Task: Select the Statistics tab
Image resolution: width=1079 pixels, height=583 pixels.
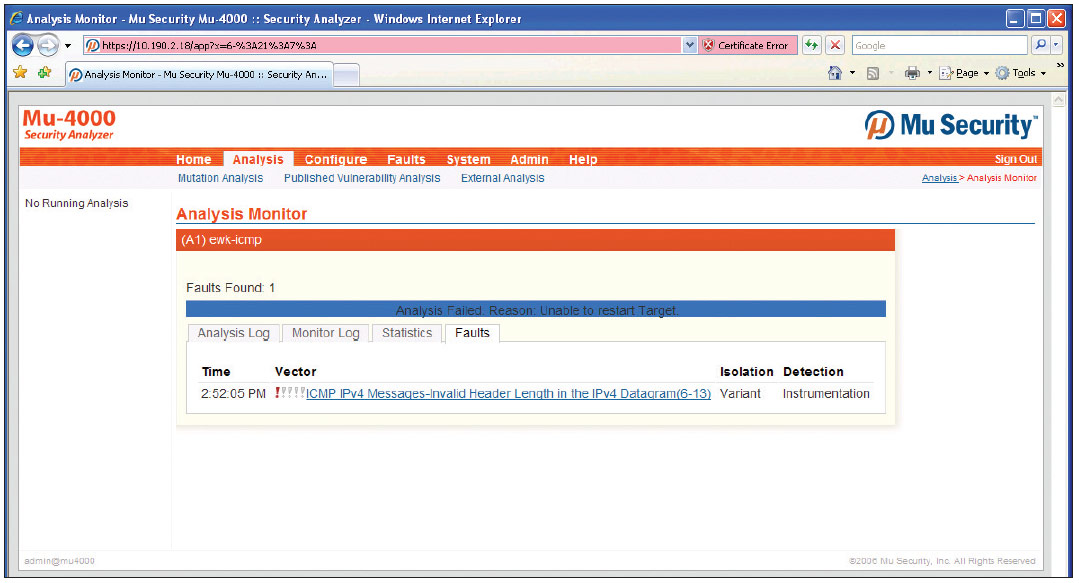Action: [407, 333]
